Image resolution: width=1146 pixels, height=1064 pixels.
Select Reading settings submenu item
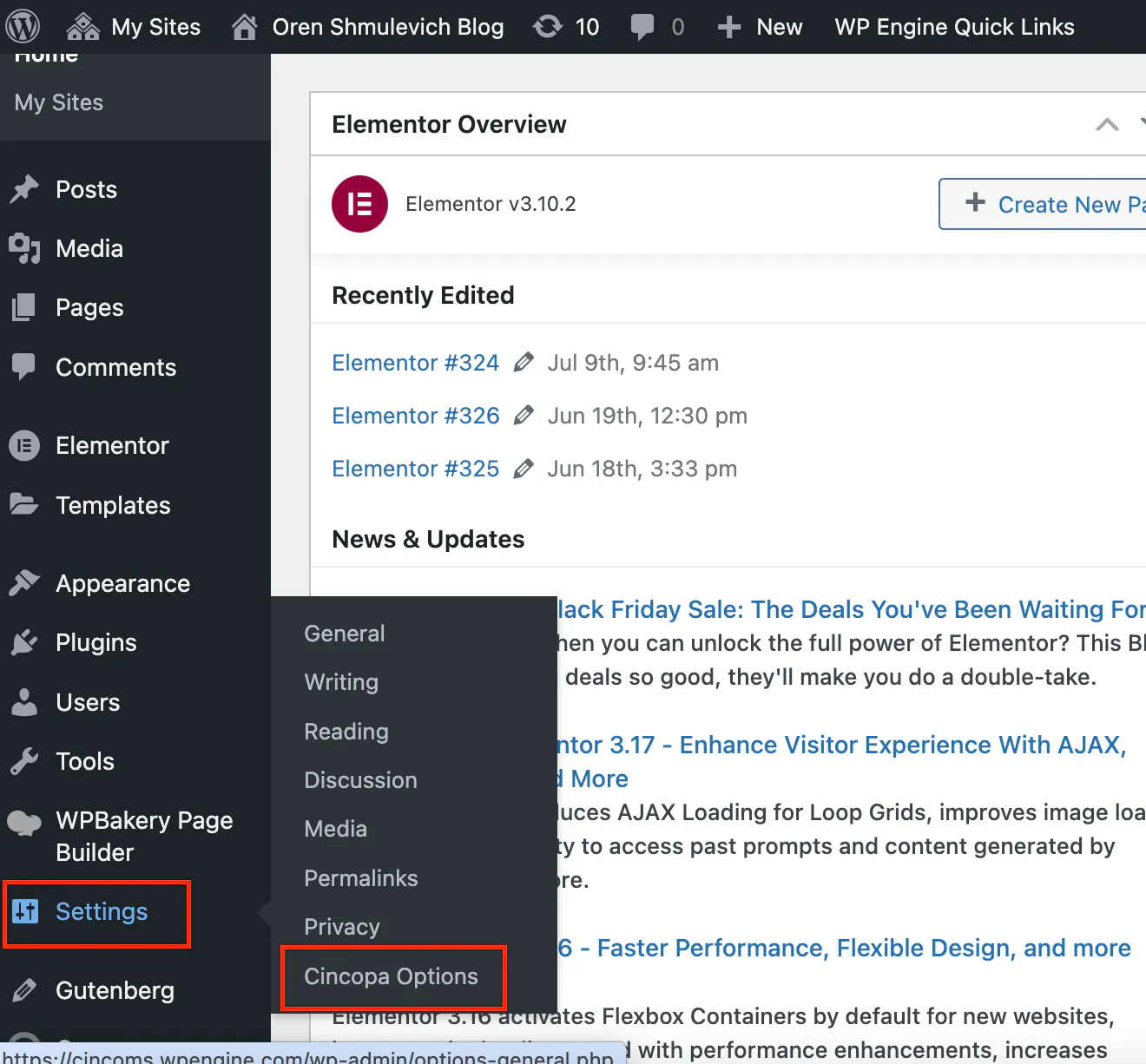[346, 732]
